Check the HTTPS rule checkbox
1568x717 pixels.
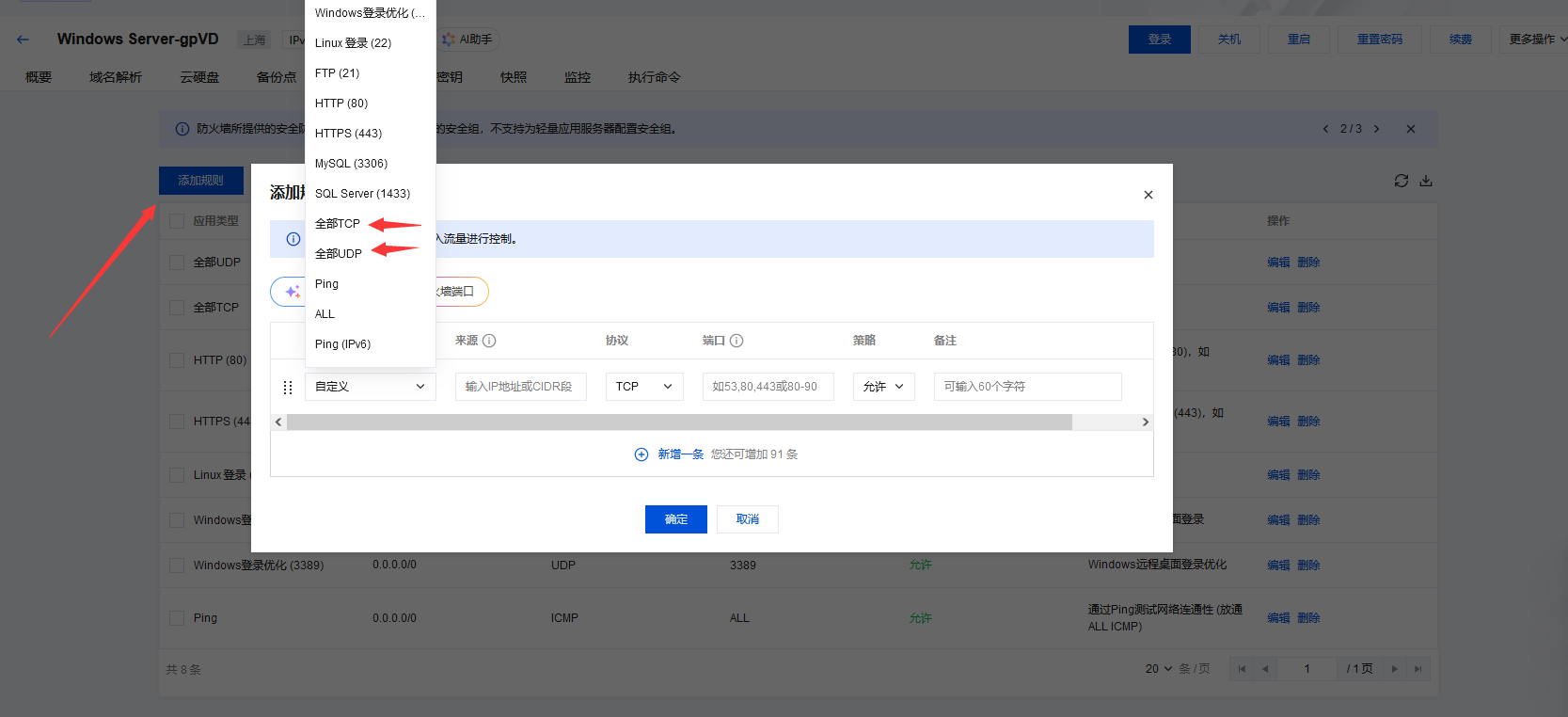point(177,422)
